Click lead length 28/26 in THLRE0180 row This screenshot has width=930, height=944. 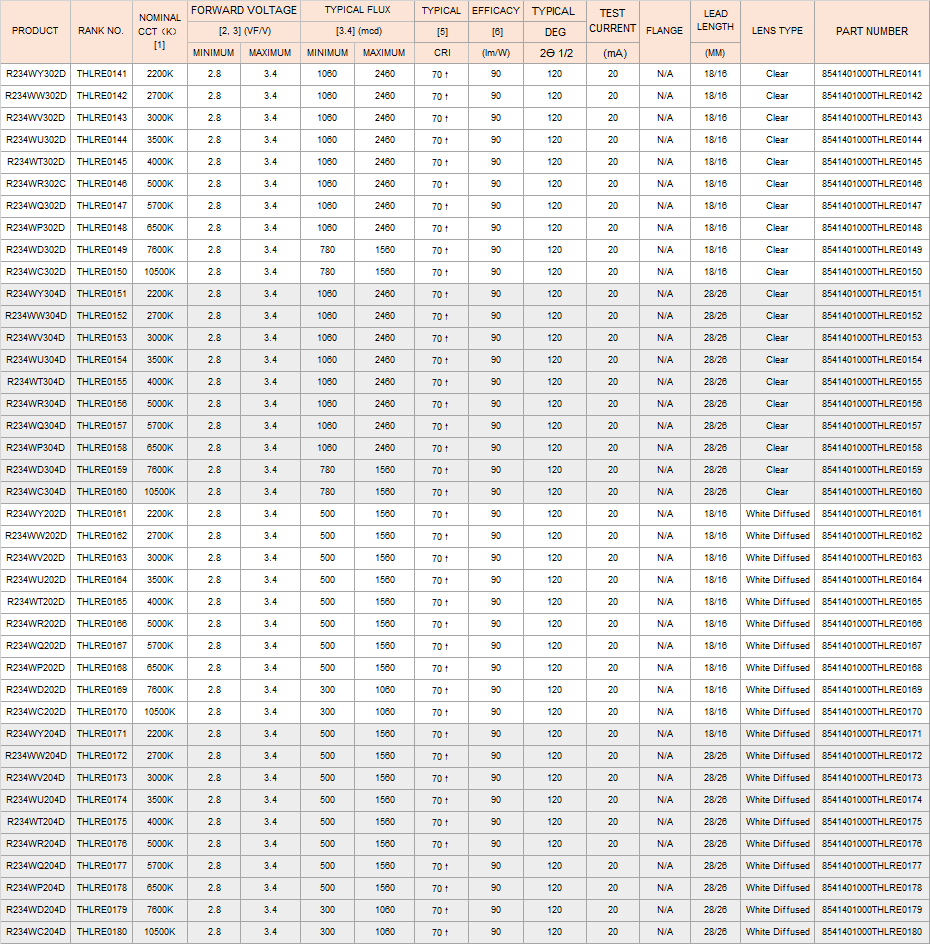[715, 931]
